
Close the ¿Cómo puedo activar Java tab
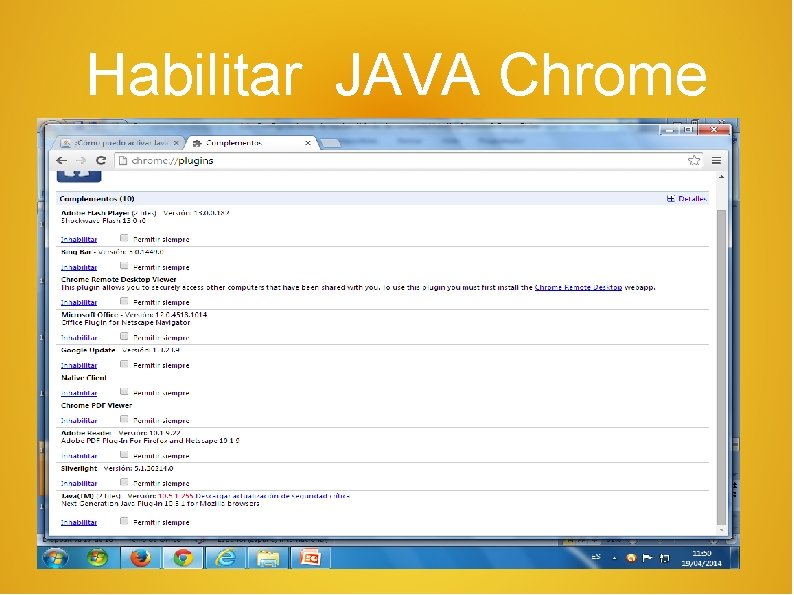click(176, 143)
